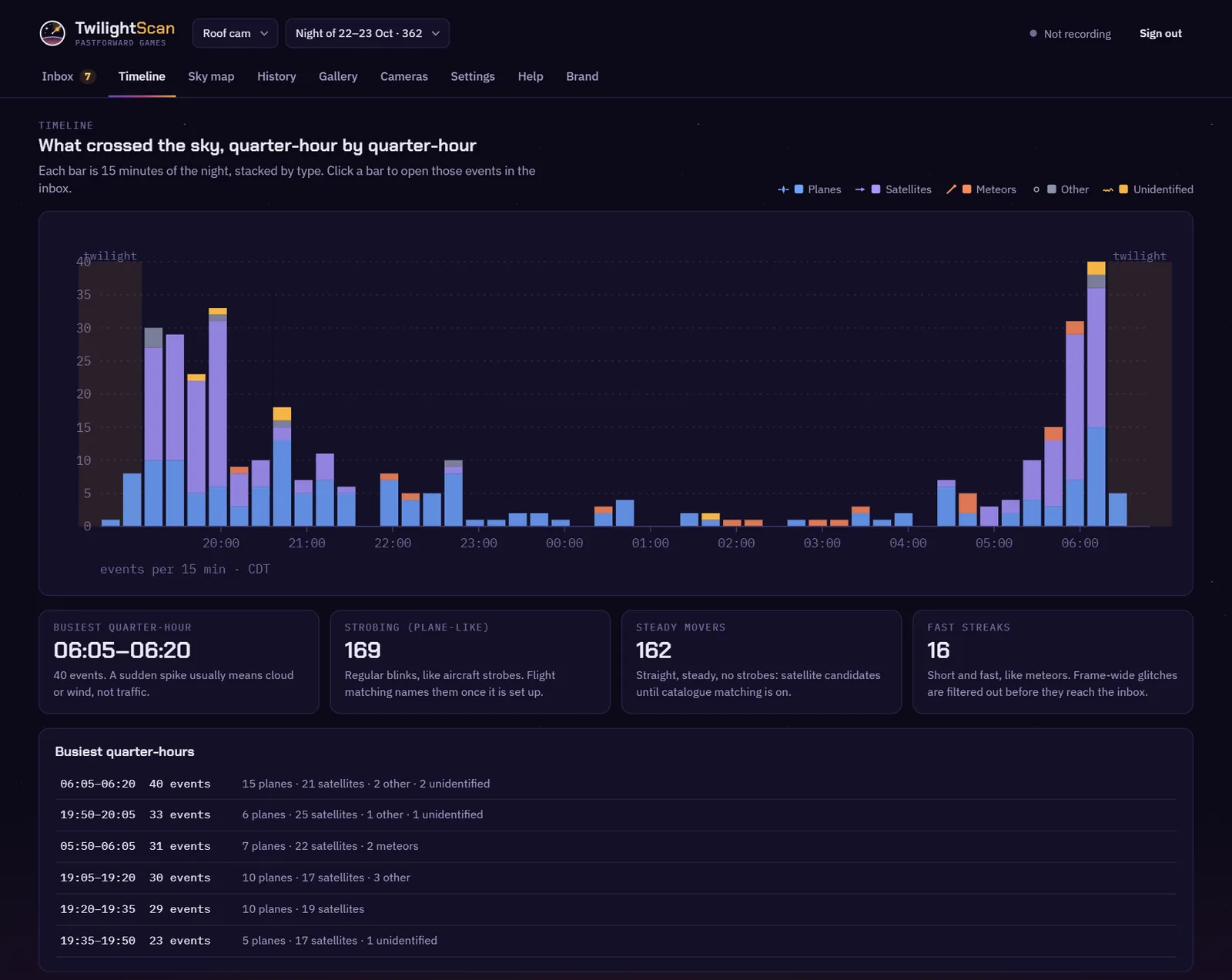Select the Timeline tab
The width and height of the screenshot is (1232, 980).
coord(142,76)
